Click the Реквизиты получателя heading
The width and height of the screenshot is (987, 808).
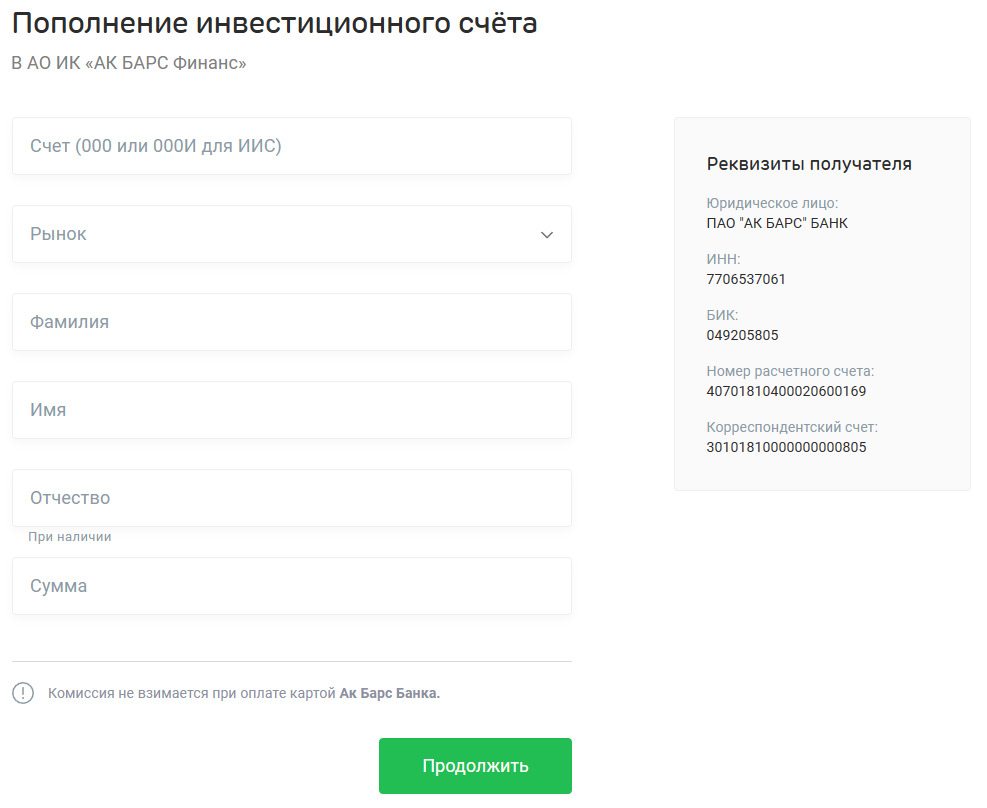point(809,164)
